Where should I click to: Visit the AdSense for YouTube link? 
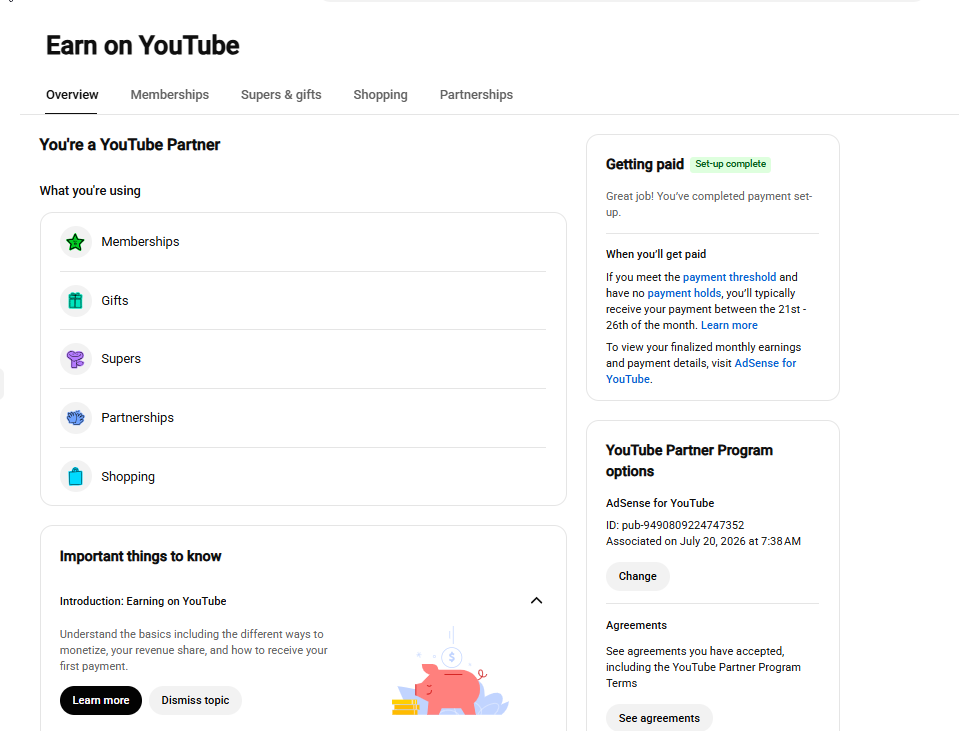[x=701, y=371]
